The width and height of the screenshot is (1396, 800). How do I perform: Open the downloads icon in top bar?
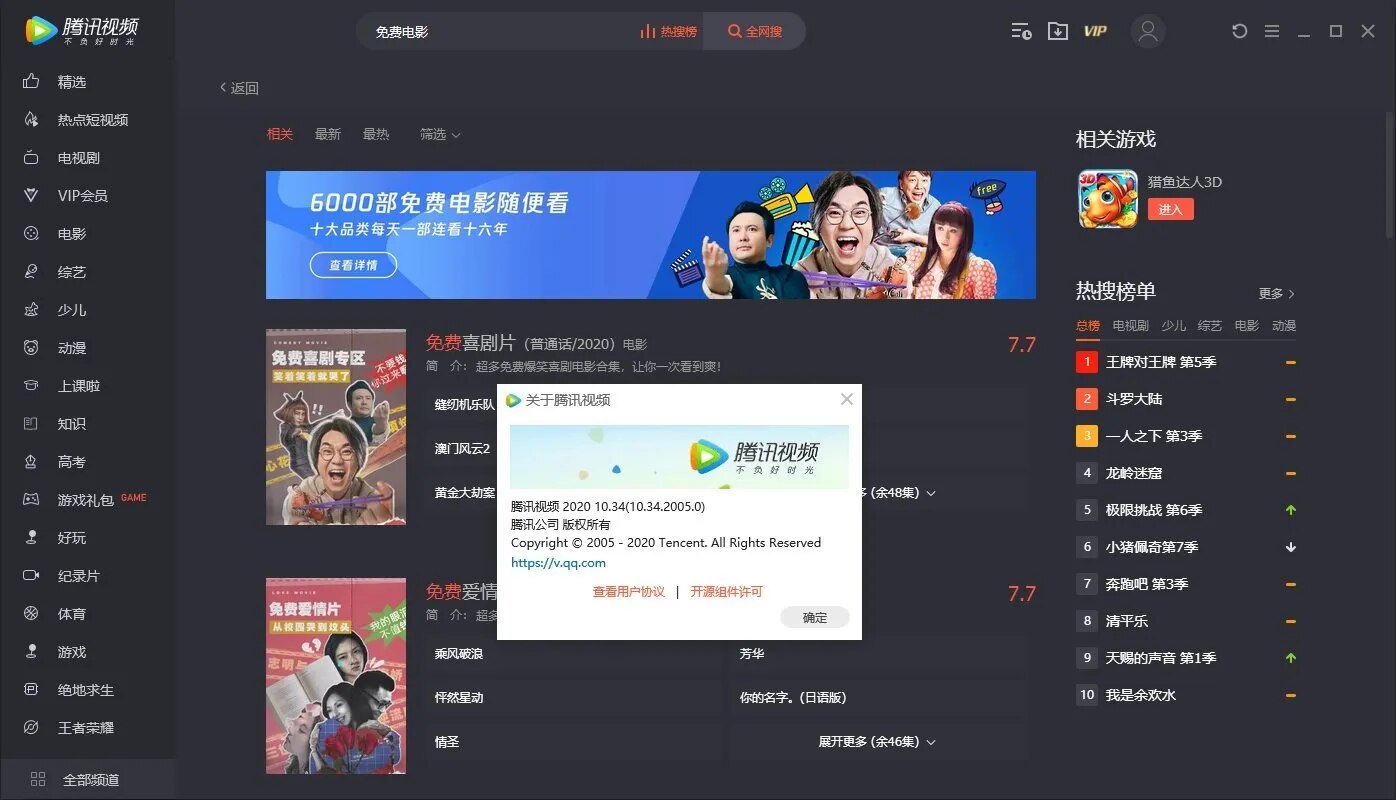[1057, 31]
